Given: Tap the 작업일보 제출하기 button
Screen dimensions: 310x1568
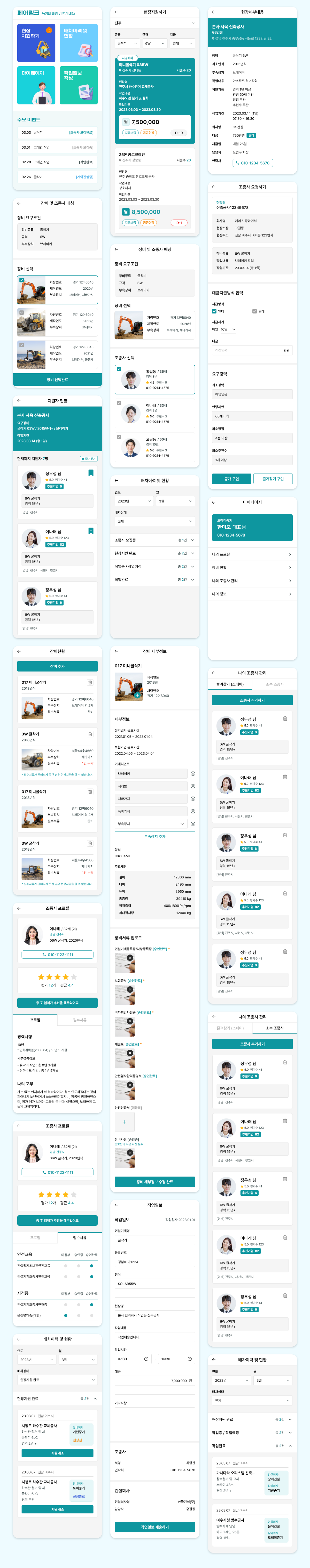Looking at the screenshot, I should (x=155, y=1527).
